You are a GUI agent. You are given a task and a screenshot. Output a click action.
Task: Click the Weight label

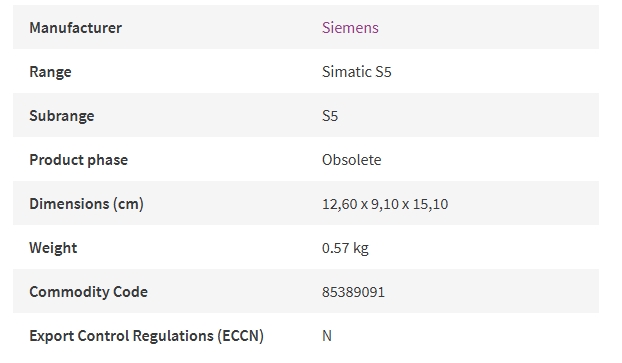pyautogui.click(x=53, y=248)
